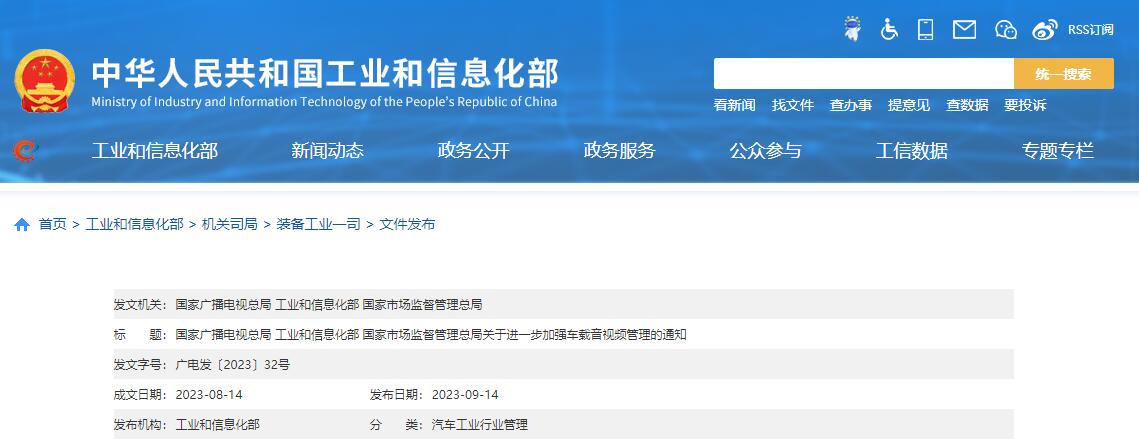Open the accessibility wheelchair icon
Viewport: 1139px width, 443px height.
click(889, 29)
